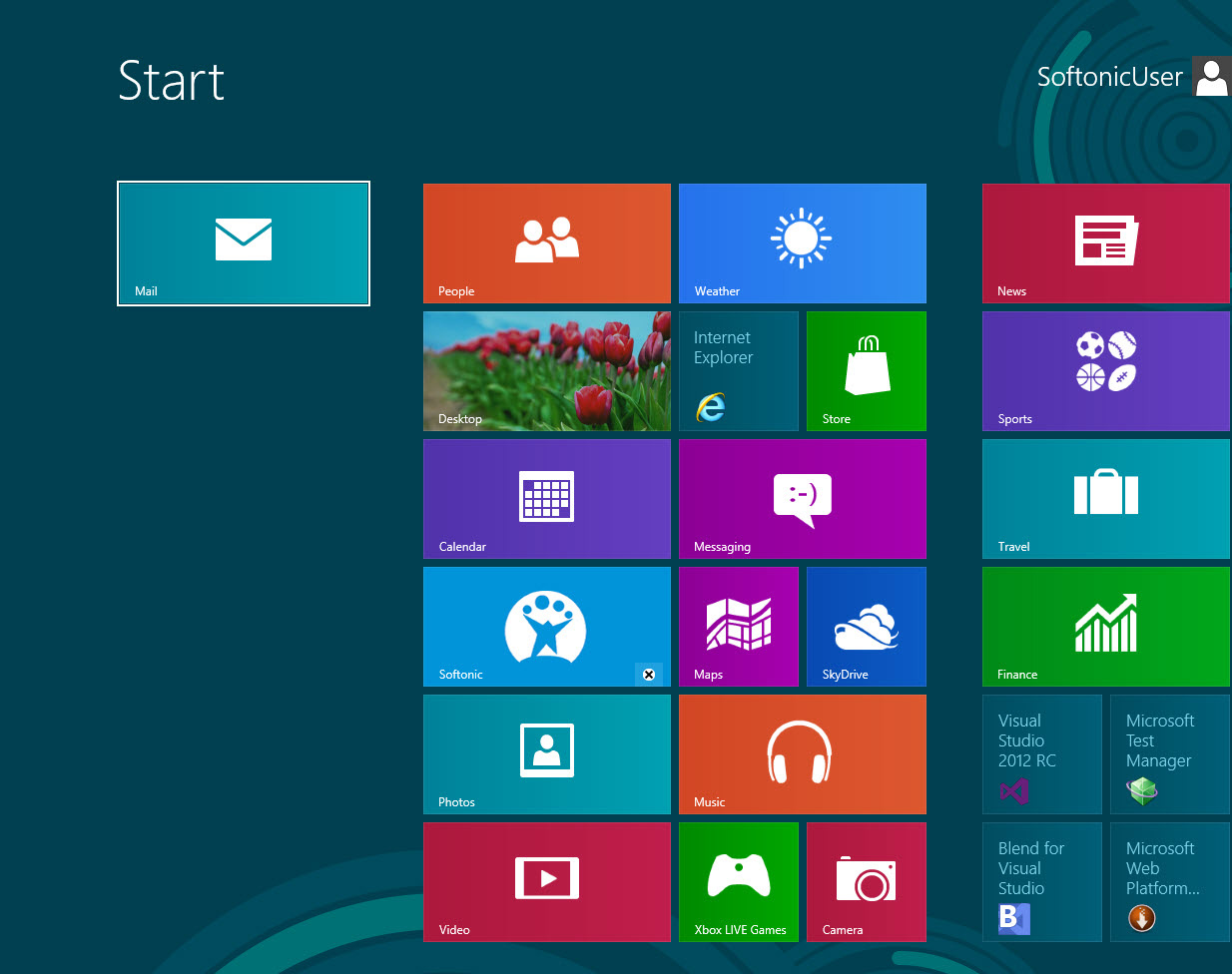1232x974 pixels.
Task: Launch the Internet Explorer tile
Action: pyautogui.click(x=739, y=371)
